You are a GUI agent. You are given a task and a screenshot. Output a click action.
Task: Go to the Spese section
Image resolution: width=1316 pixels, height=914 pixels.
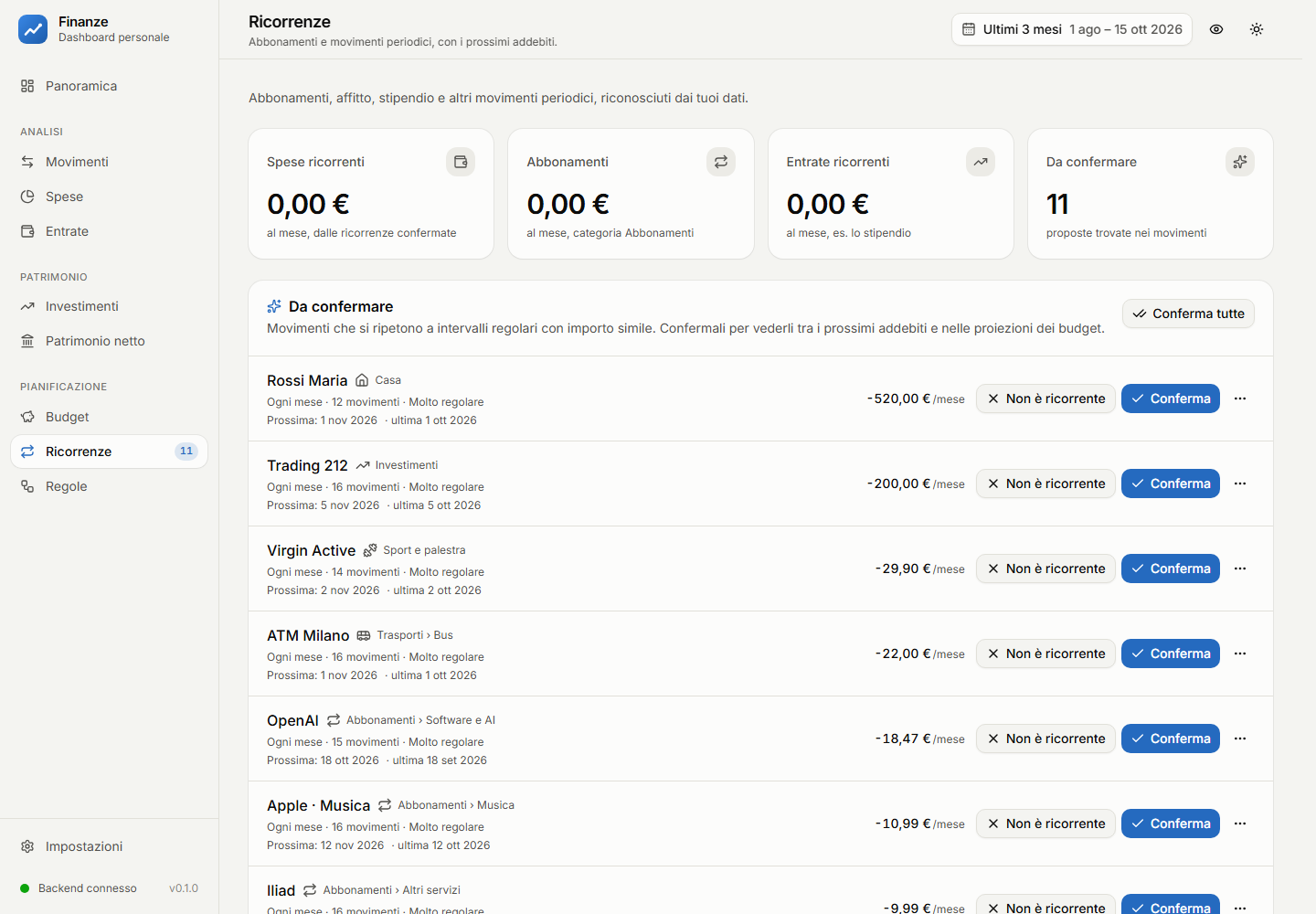point(109,197)
